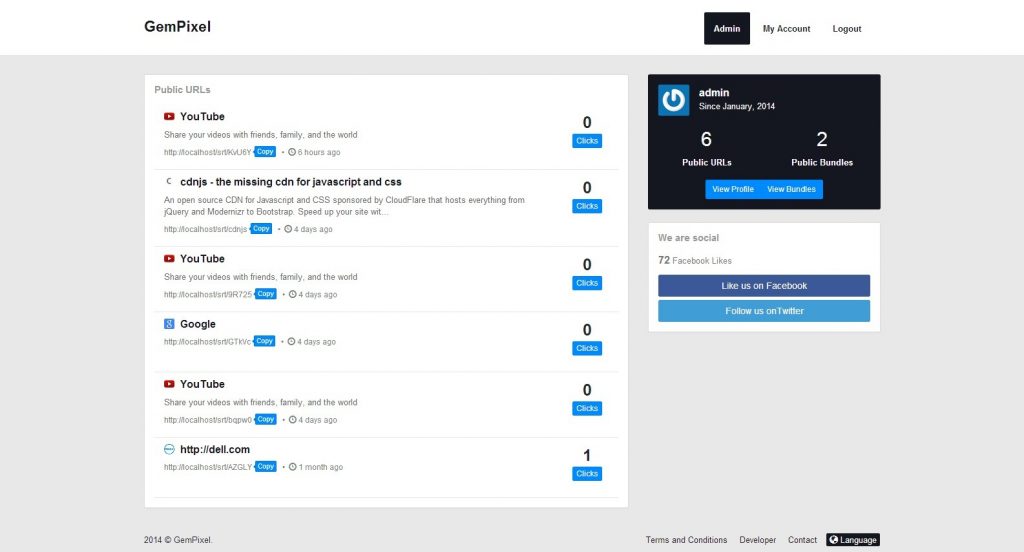Copy the short URL ending in 9R725

tap(265, 294)
